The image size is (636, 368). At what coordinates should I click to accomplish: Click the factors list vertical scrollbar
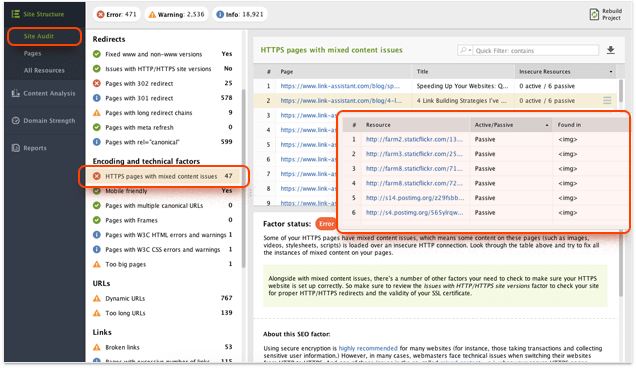point(243,179)
